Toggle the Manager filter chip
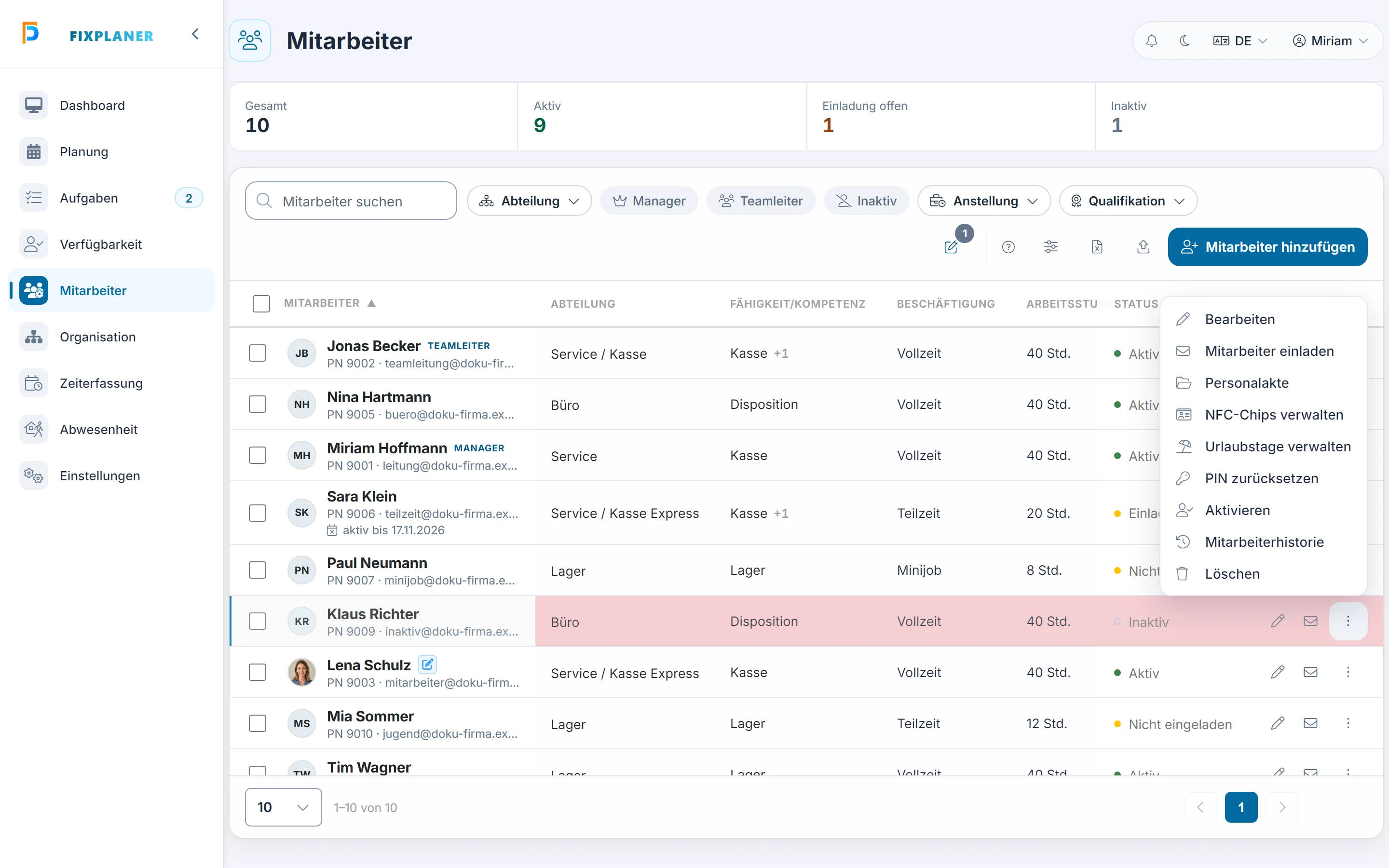 [x=649, y=201]
